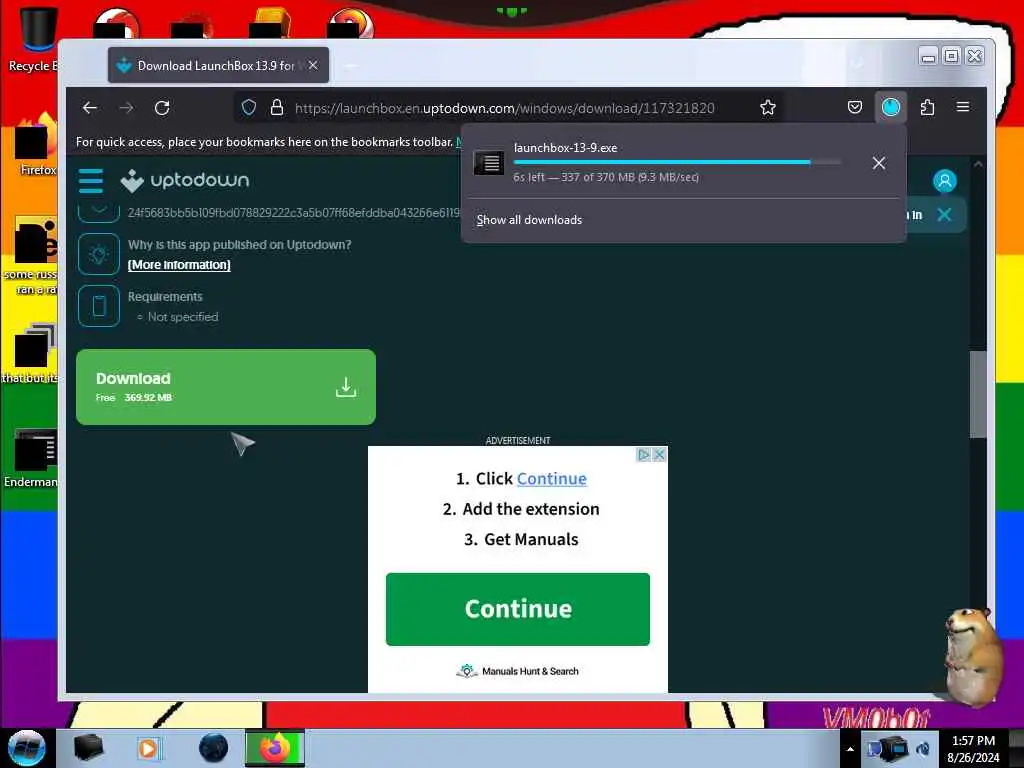This screenshot has height=768, width=1024.
Task: Select the Enderman desktop icon
Action: point(31,459)
